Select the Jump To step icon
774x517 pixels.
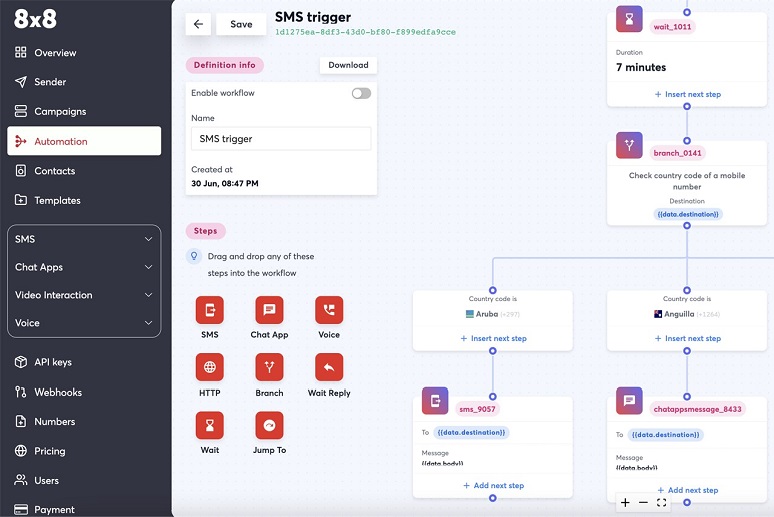click(269, 426)
